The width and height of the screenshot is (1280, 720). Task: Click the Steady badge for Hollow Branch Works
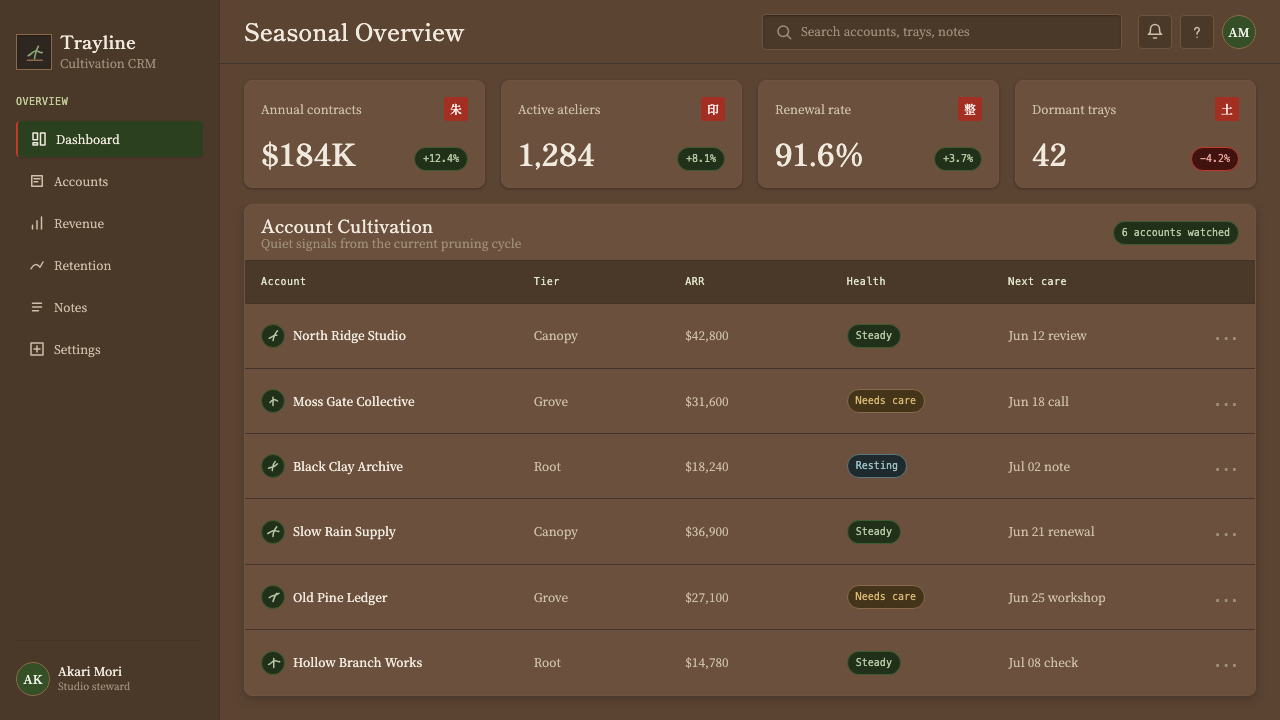(x=874, y=662)
